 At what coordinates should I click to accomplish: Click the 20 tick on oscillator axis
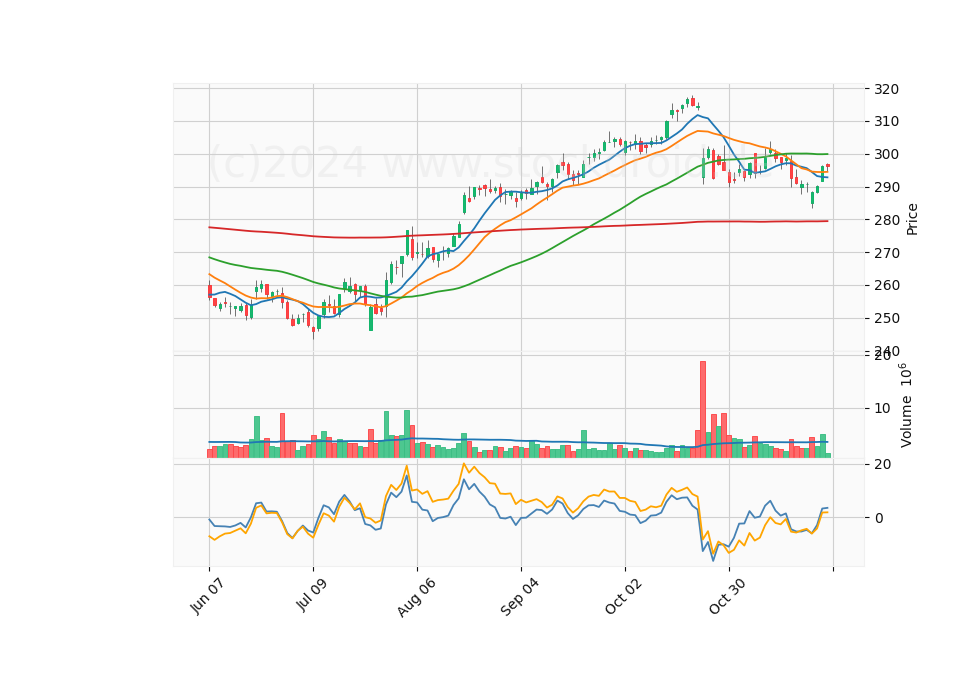pos(882,465)
